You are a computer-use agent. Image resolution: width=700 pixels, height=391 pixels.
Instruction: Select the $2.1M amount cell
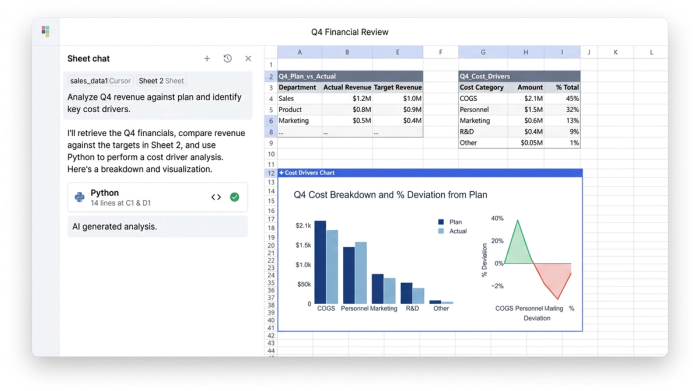(x=526, y=99)
